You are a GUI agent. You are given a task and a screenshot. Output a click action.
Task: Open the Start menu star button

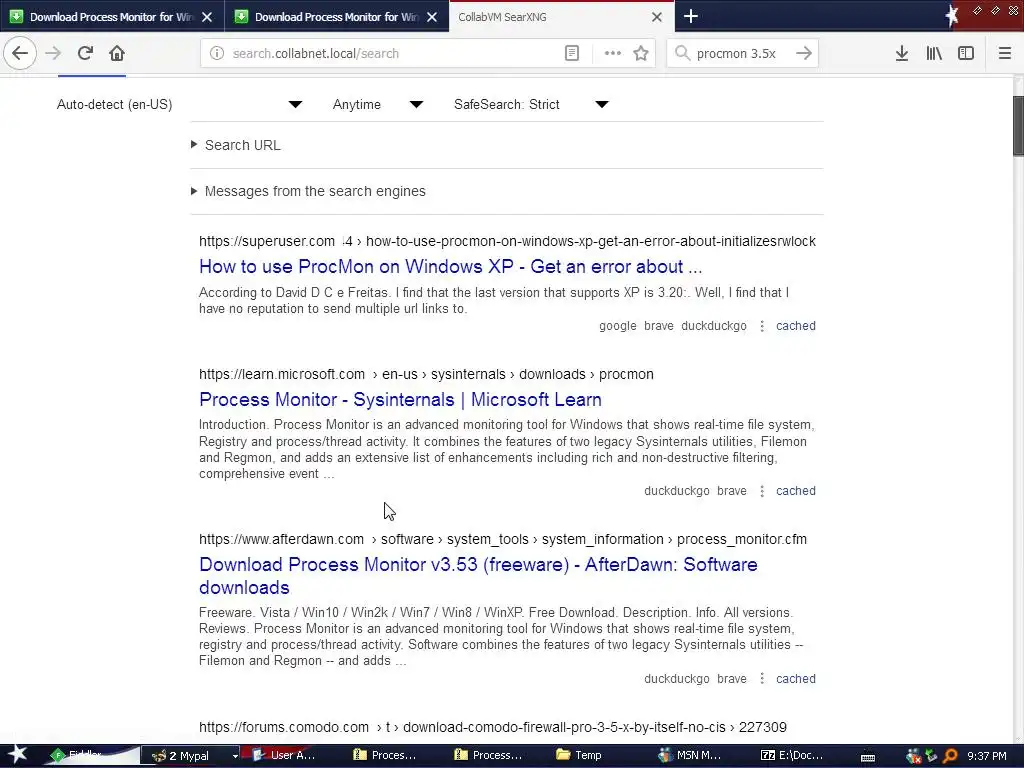pyautogui.click(x=17, y=755)
